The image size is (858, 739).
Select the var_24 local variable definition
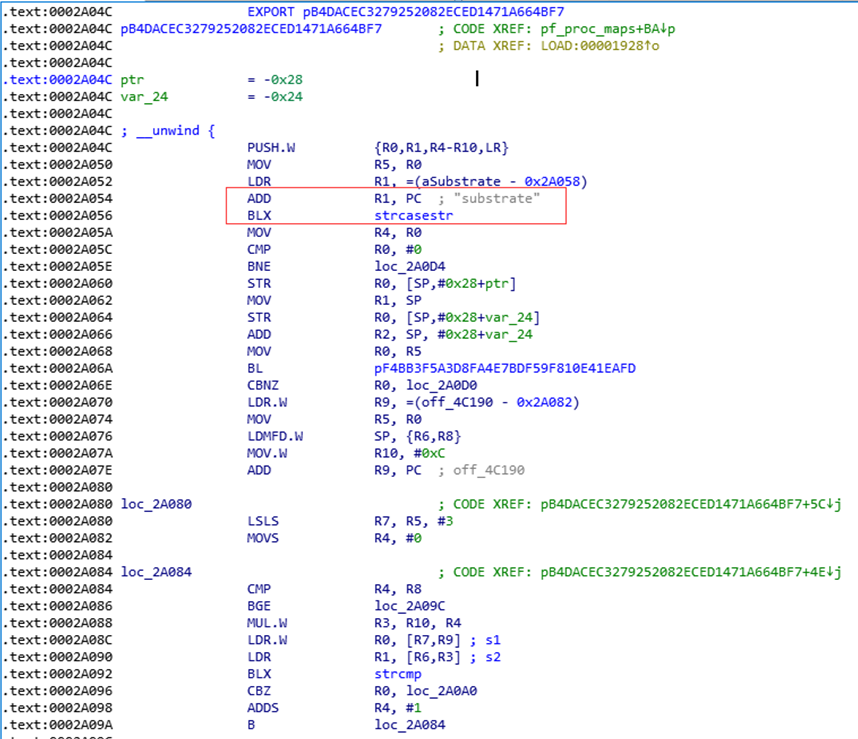(x=144, y=97)
